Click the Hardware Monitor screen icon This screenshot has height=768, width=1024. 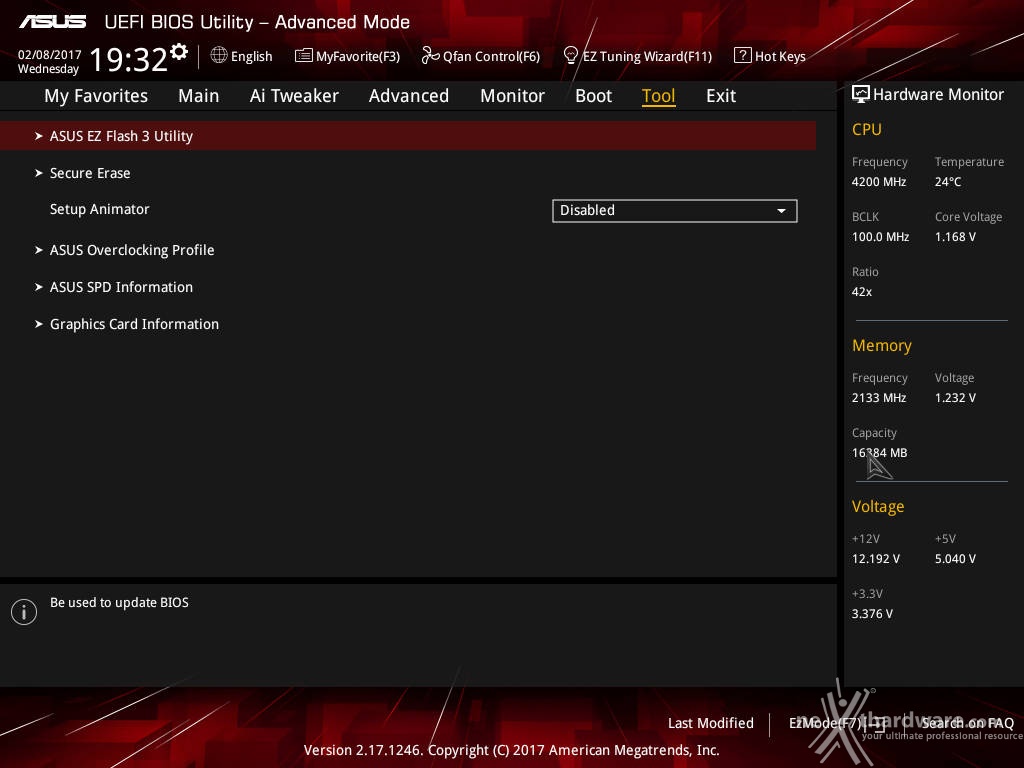click(x=861, y=94)
